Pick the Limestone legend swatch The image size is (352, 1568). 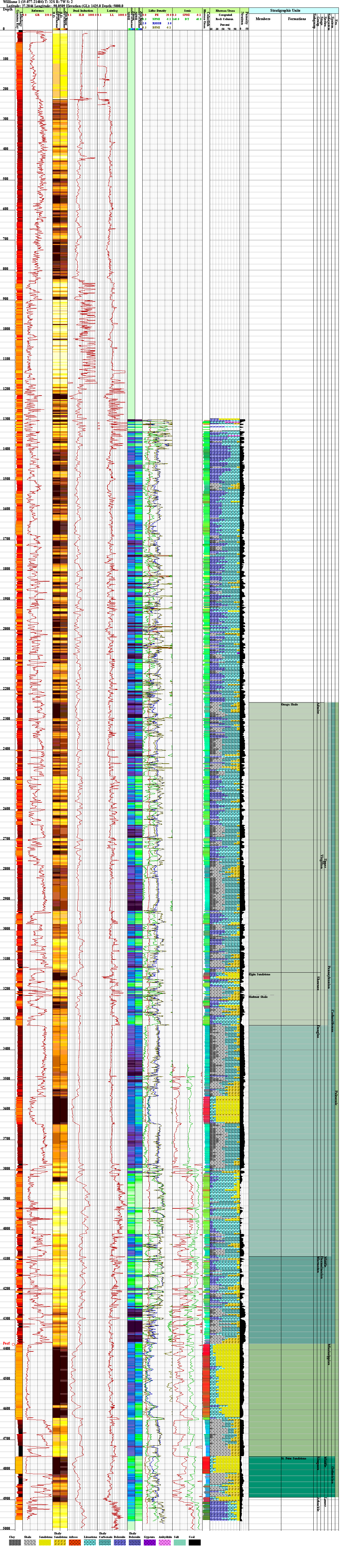click(x=90, y=1543)
